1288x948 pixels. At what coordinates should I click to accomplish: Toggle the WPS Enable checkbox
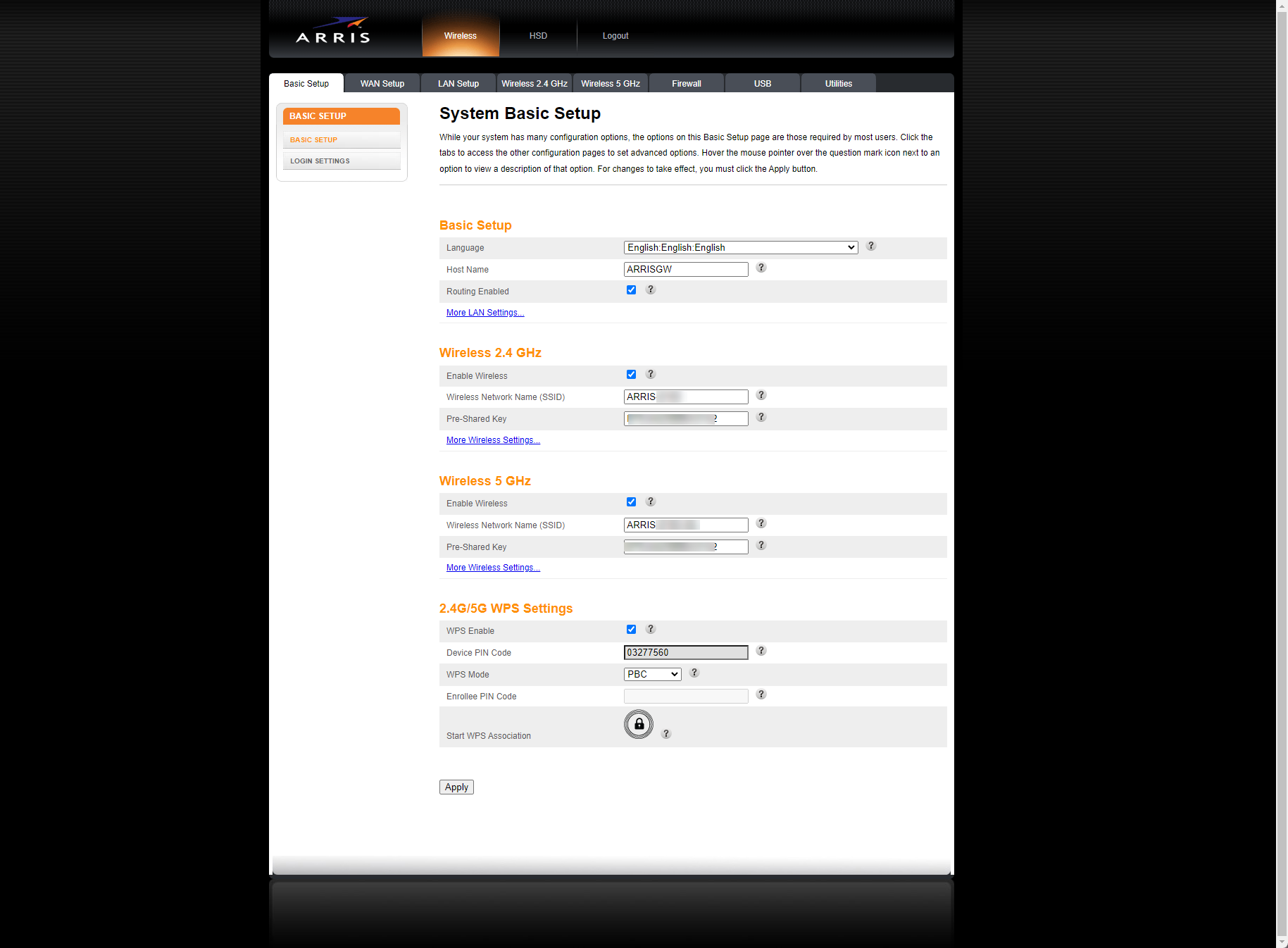click(631, 629)
